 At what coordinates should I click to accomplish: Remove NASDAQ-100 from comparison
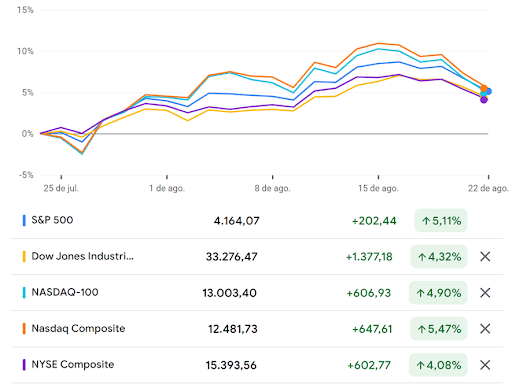(x=485, y=293)
